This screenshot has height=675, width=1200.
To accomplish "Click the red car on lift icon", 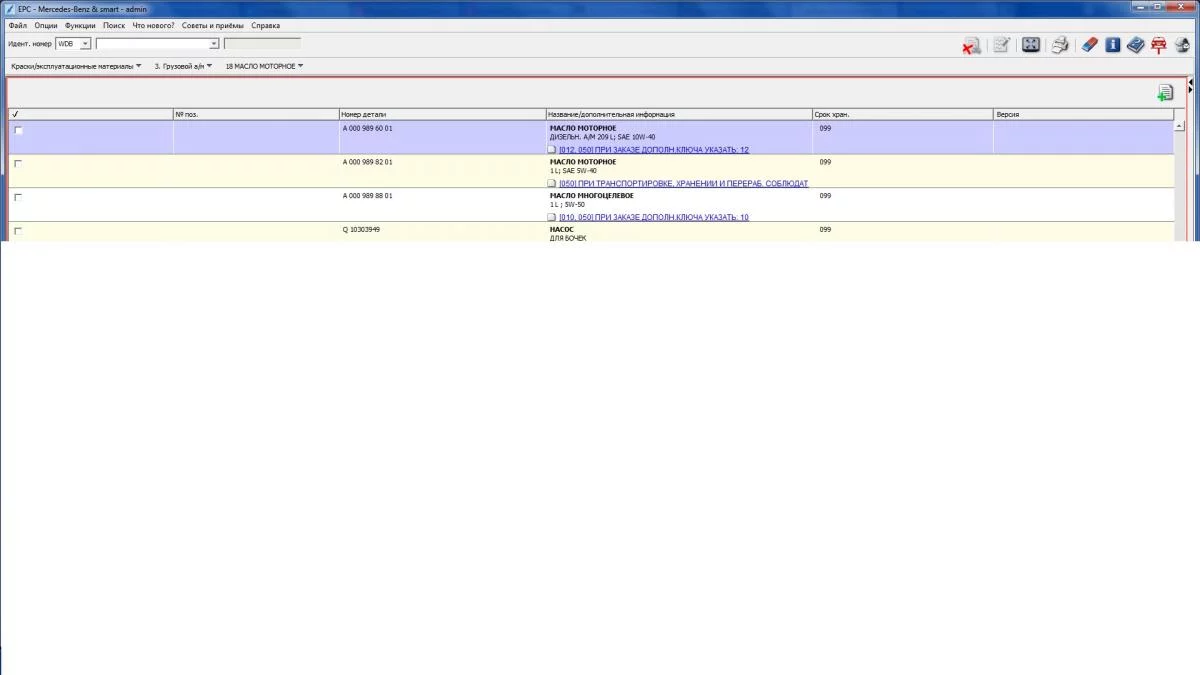I will pyautogui.click(x=1159, y=45).
